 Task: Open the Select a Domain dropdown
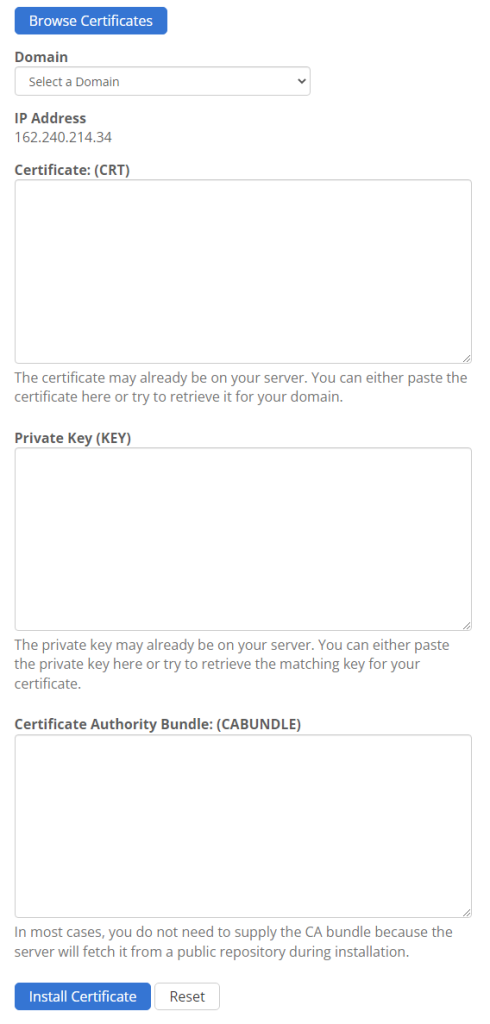163,82
